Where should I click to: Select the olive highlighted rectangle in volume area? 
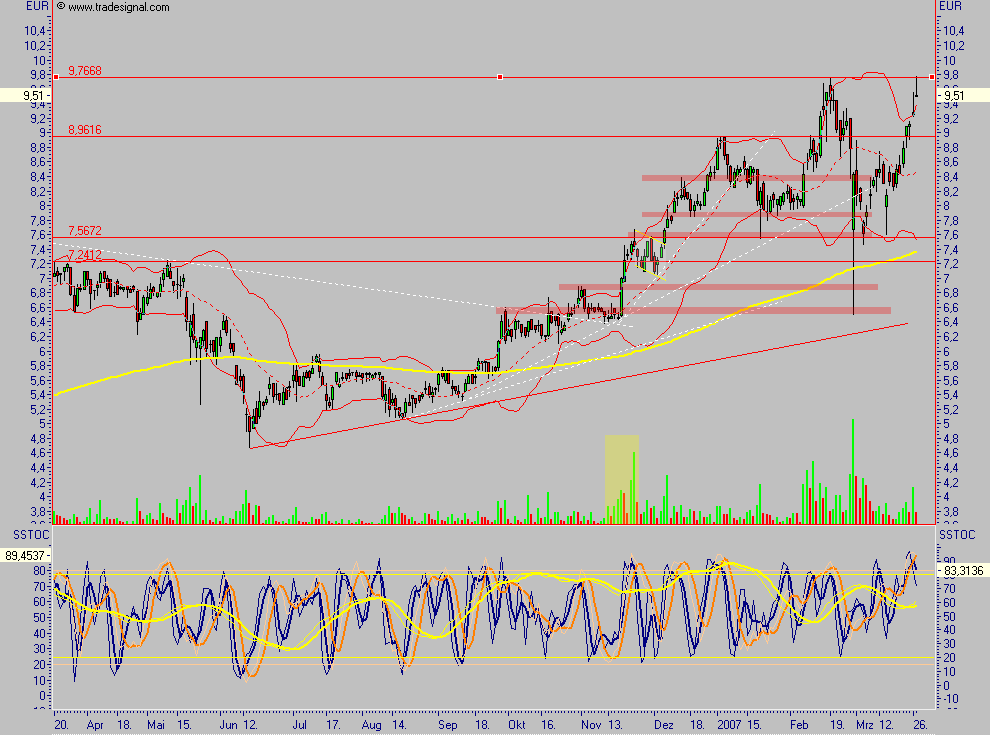[x=622, y=479]
